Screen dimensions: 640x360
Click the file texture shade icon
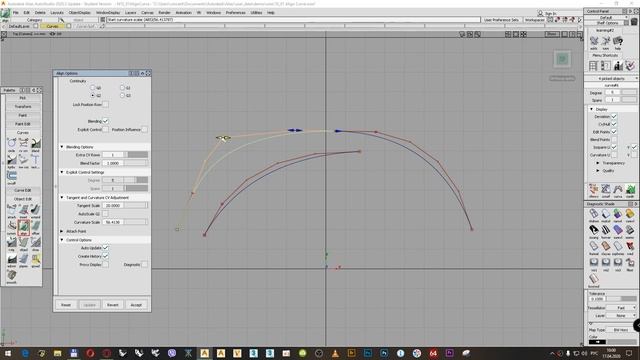[630, 262]
